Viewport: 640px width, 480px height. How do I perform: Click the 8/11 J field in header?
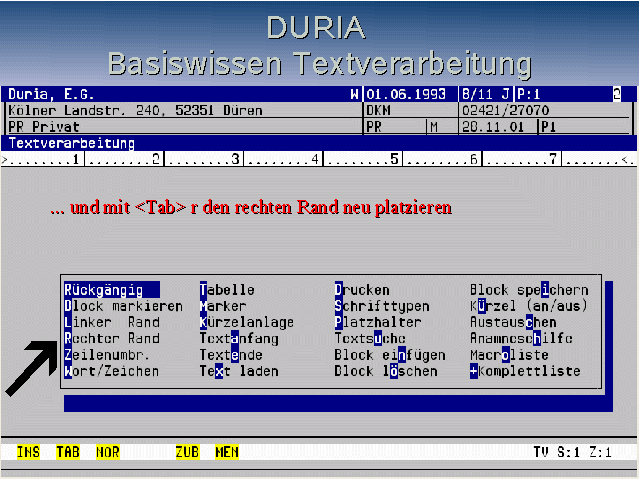coord(486,95)
